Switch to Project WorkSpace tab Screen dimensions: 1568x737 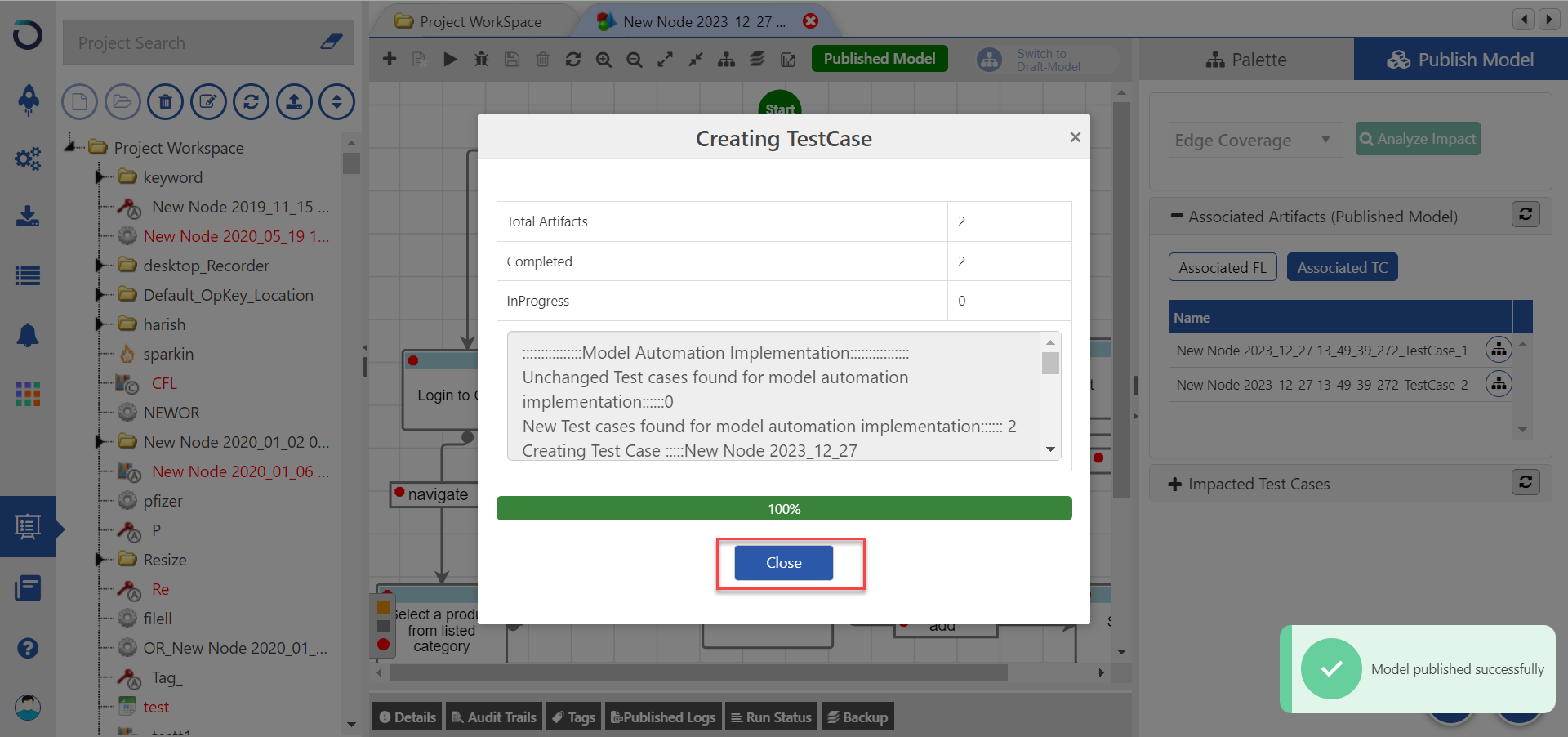(x=468, y=21)
